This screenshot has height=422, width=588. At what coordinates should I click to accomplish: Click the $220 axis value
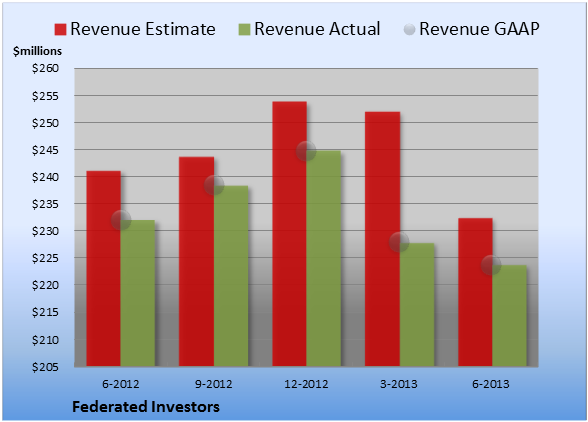(x=45, y=285)
